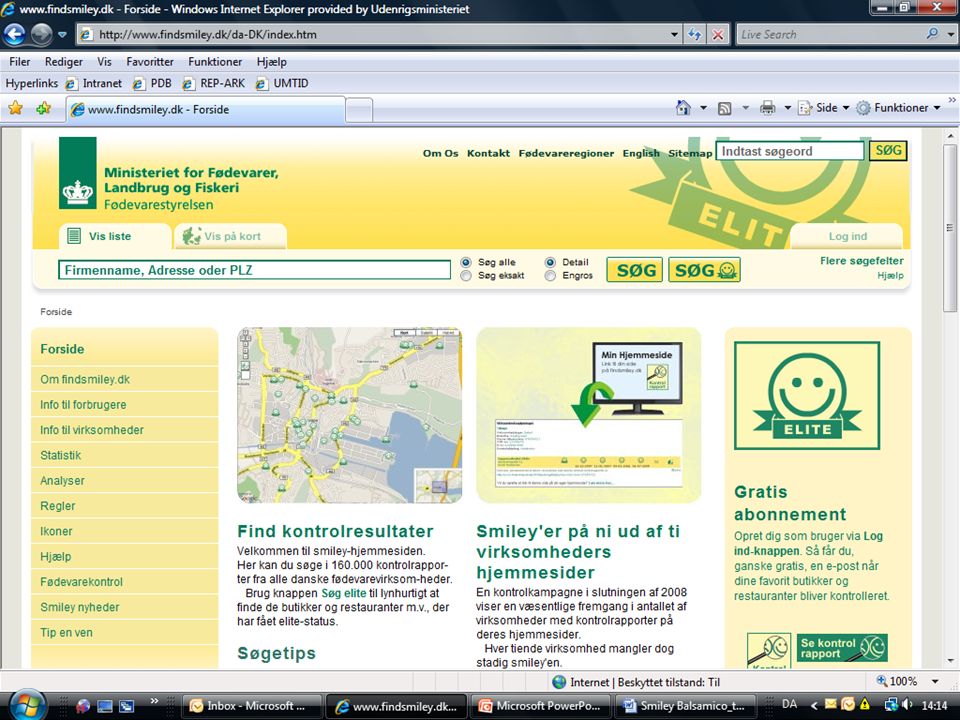Select the Søg eksakt radio button
This screenshot has width=960, height=720.
(466, 276)
